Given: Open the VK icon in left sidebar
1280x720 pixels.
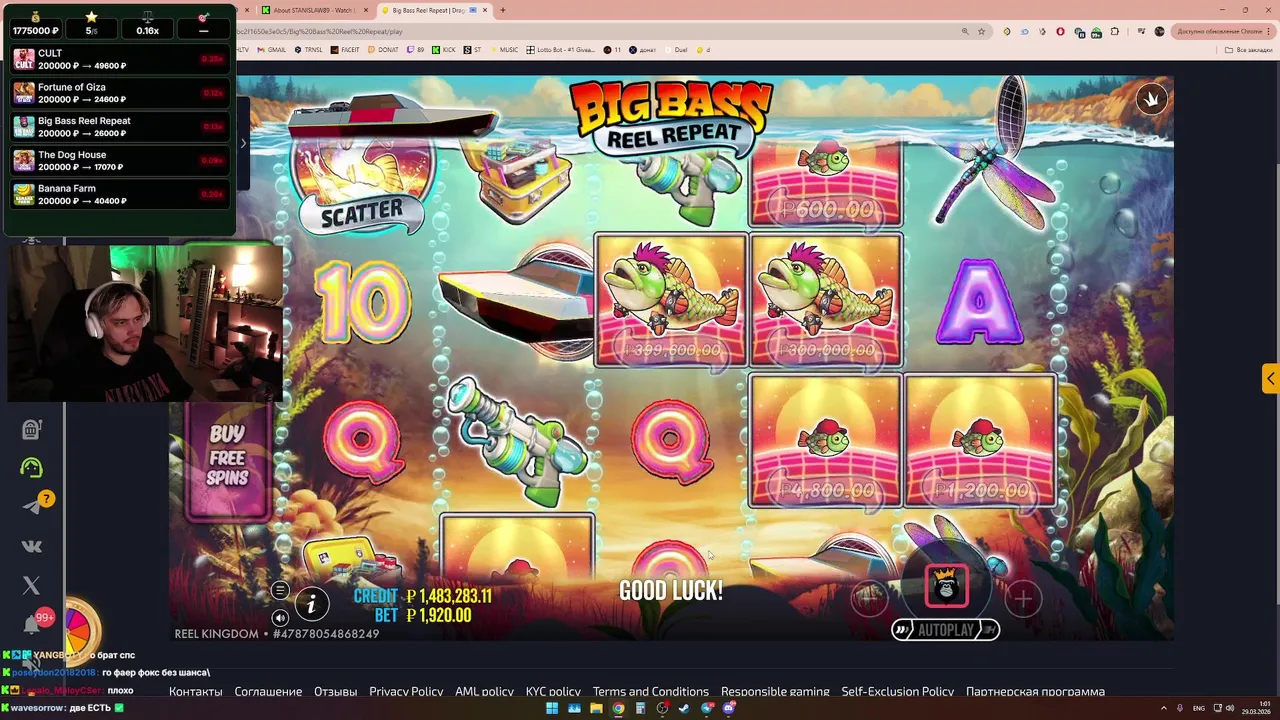Looking at the screenshot, I should click(31, 546).
